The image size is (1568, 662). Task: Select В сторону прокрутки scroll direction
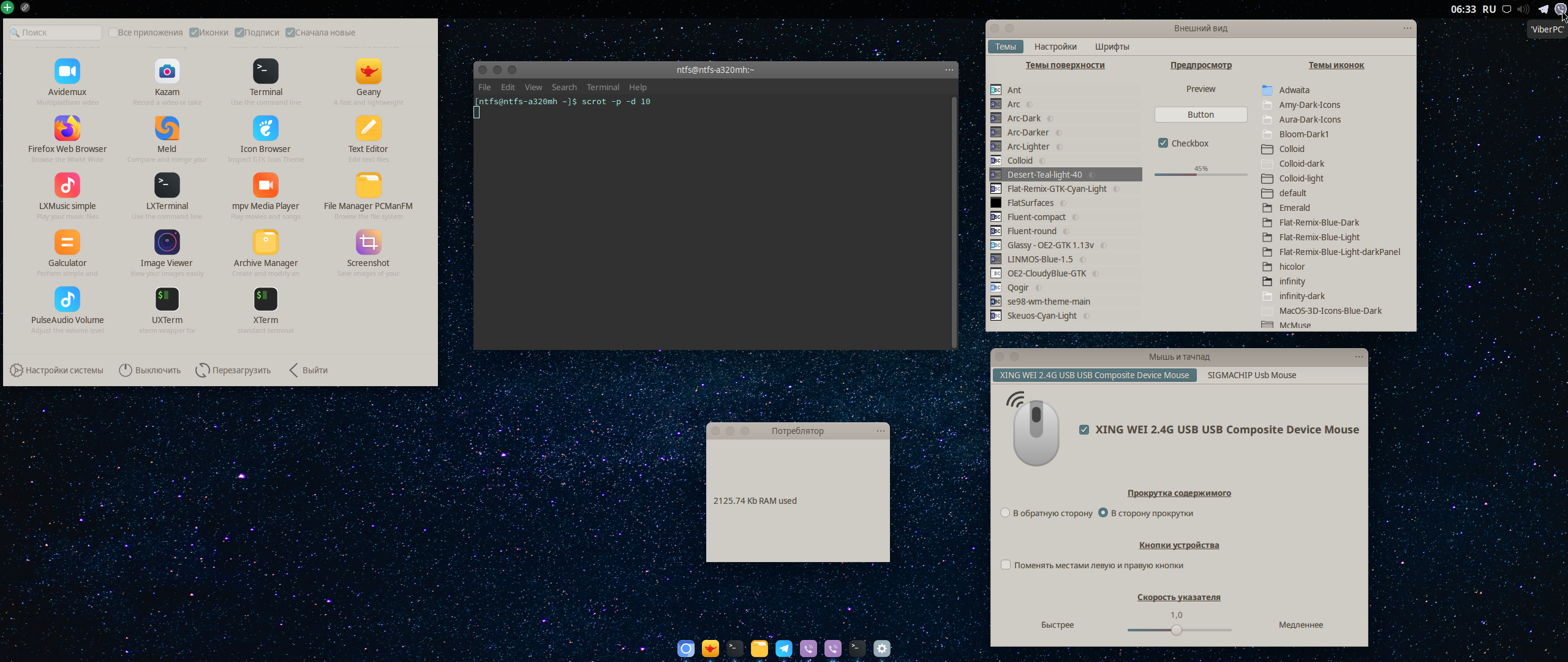1101,514
